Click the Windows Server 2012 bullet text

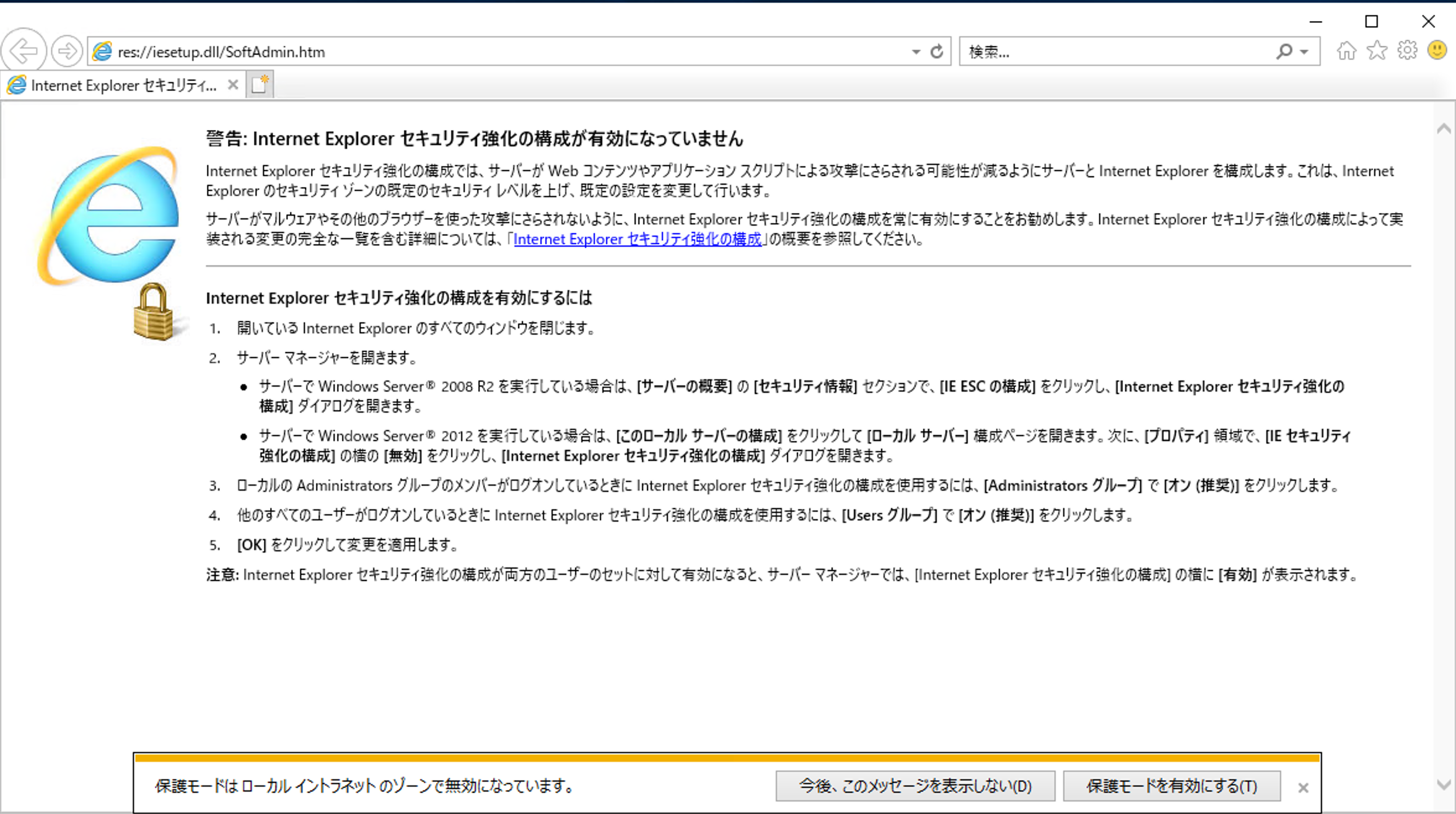[805, 446]
